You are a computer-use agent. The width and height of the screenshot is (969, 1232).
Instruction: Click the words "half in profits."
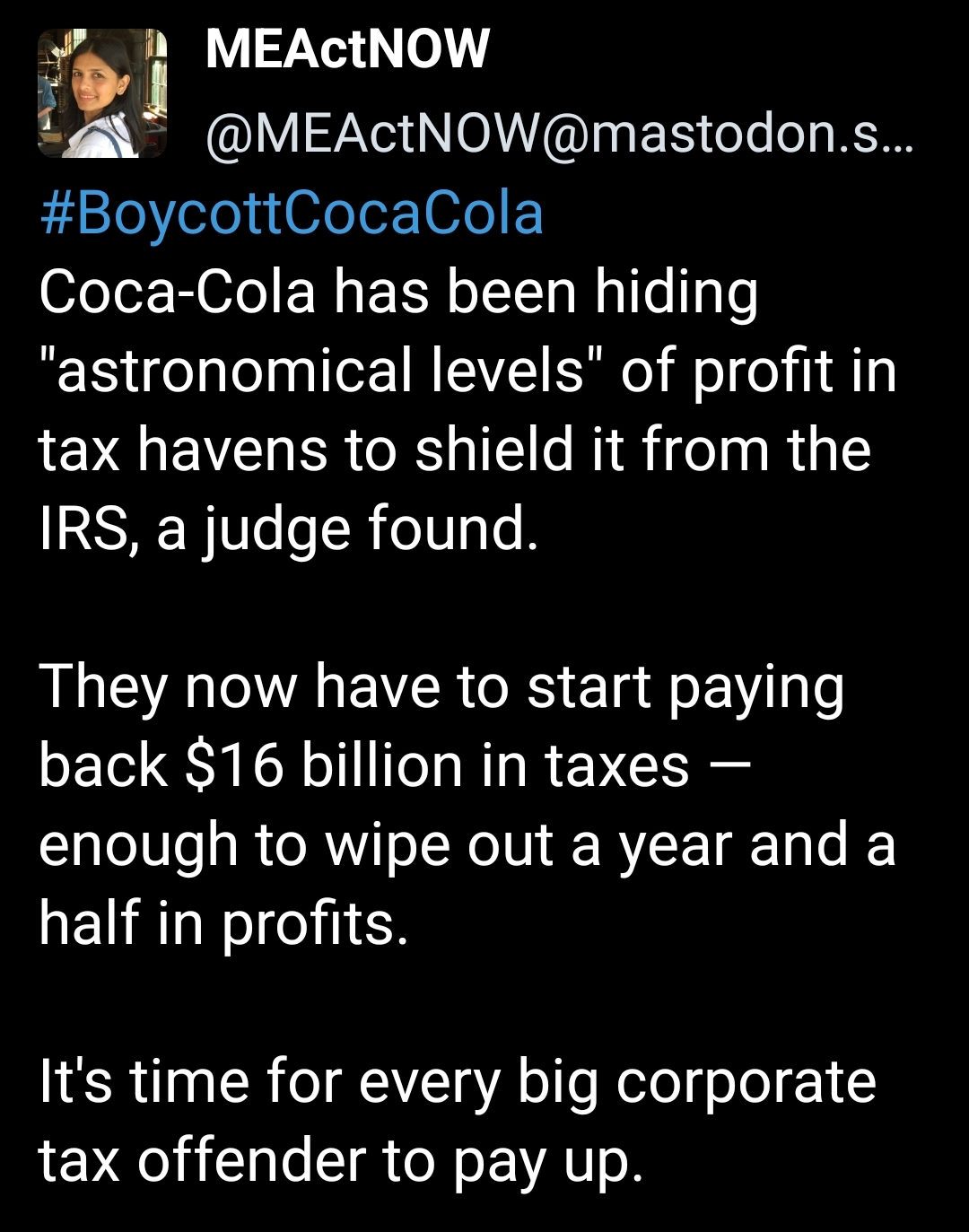tap(223, 924)
